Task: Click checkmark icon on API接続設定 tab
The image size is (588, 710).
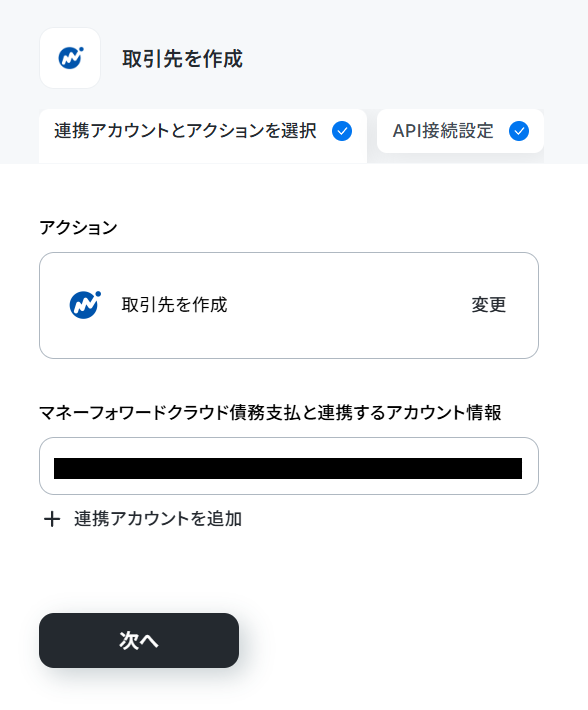Action: [519, 131]
